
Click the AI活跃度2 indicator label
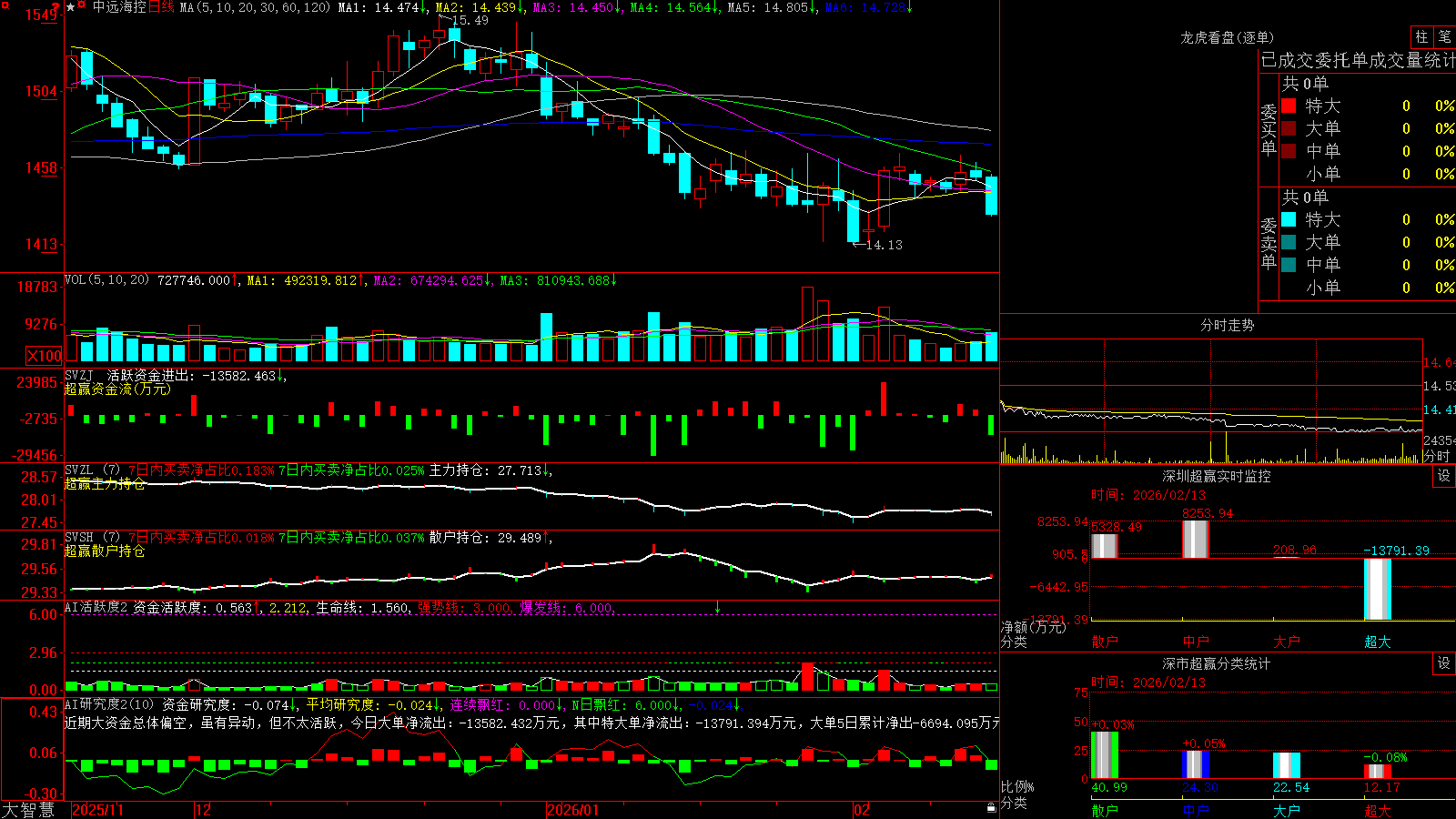click(x=96, y=607)
